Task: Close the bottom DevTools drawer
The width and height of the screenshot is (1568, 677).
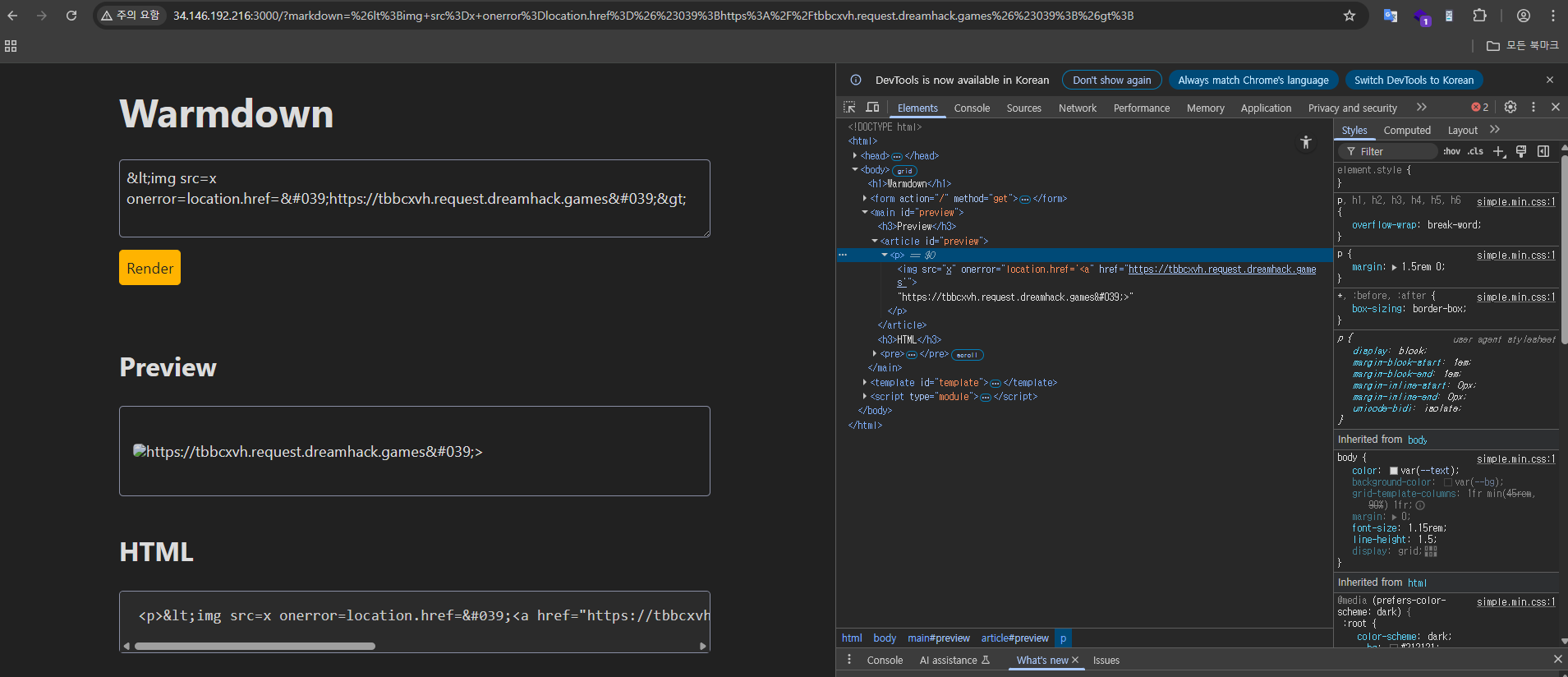Action: [x=1557, y=659]
